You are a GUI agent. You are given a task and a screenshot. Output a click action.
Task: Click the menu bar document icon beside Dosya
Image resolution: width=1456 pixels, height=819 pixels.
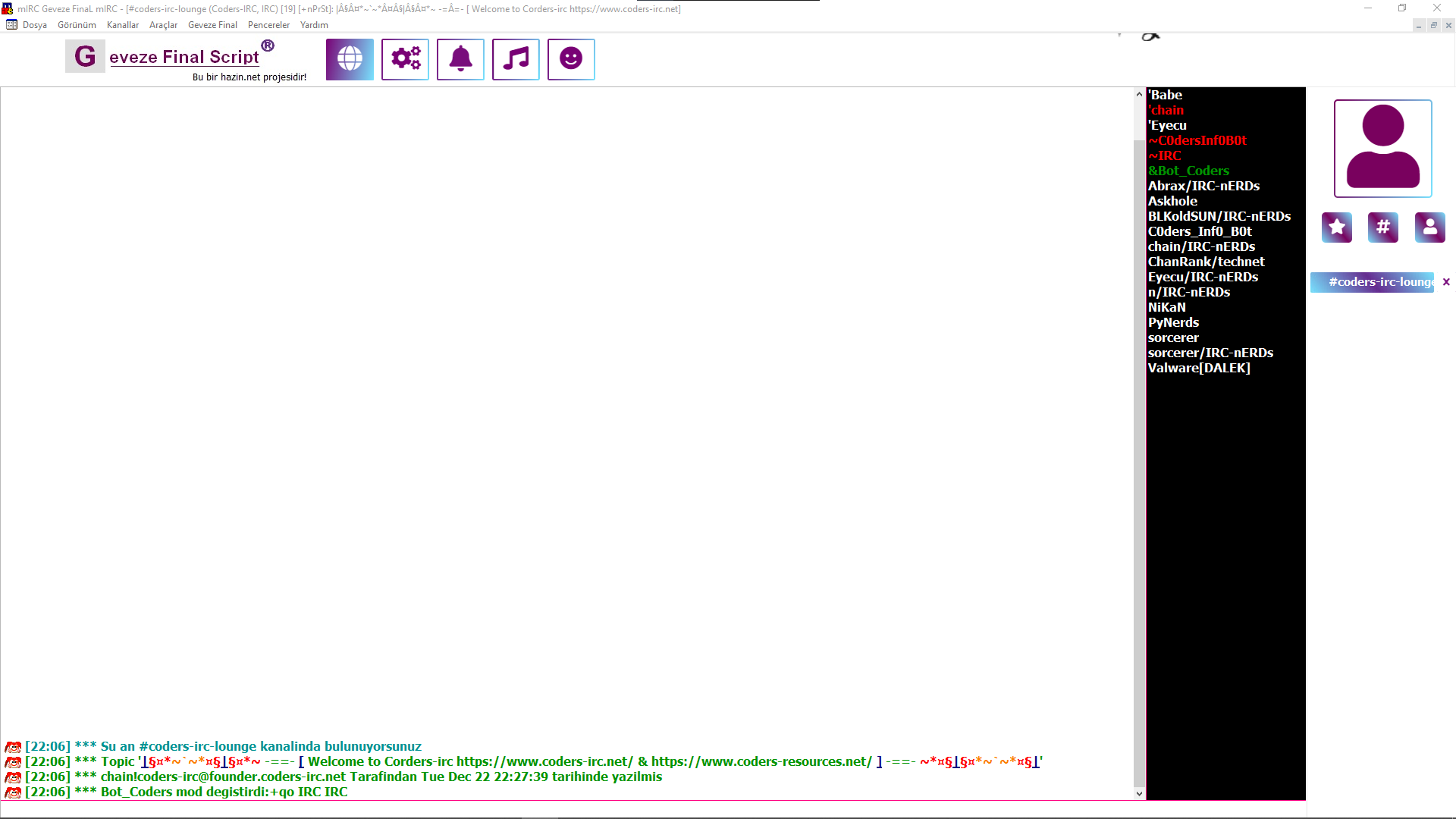[x=11, y=25]
